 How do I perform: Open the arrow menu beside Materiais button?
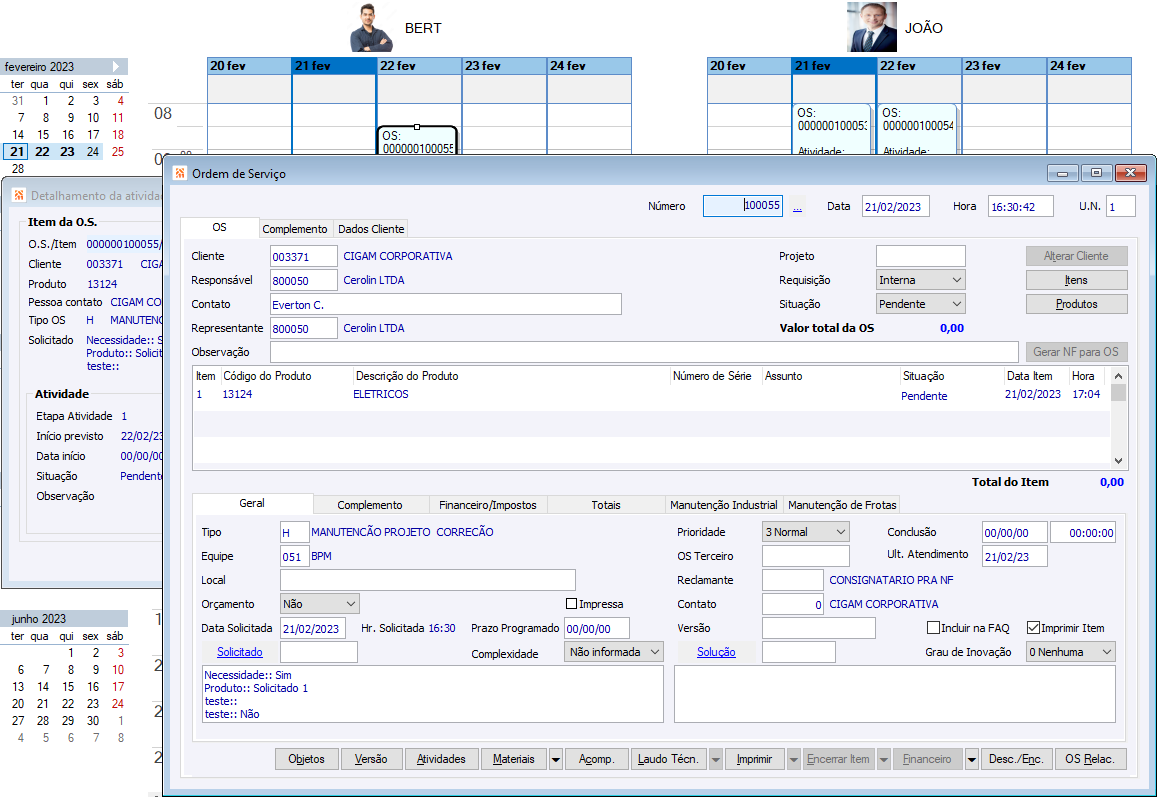coord(556,759)
